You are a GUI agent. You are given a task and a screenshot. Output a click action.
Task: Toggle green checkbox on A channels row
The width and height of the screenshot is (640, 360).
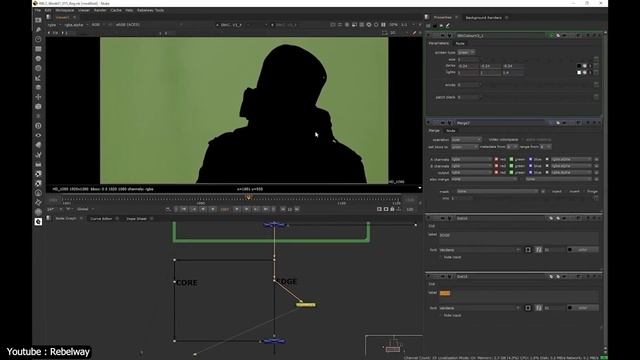511,160
